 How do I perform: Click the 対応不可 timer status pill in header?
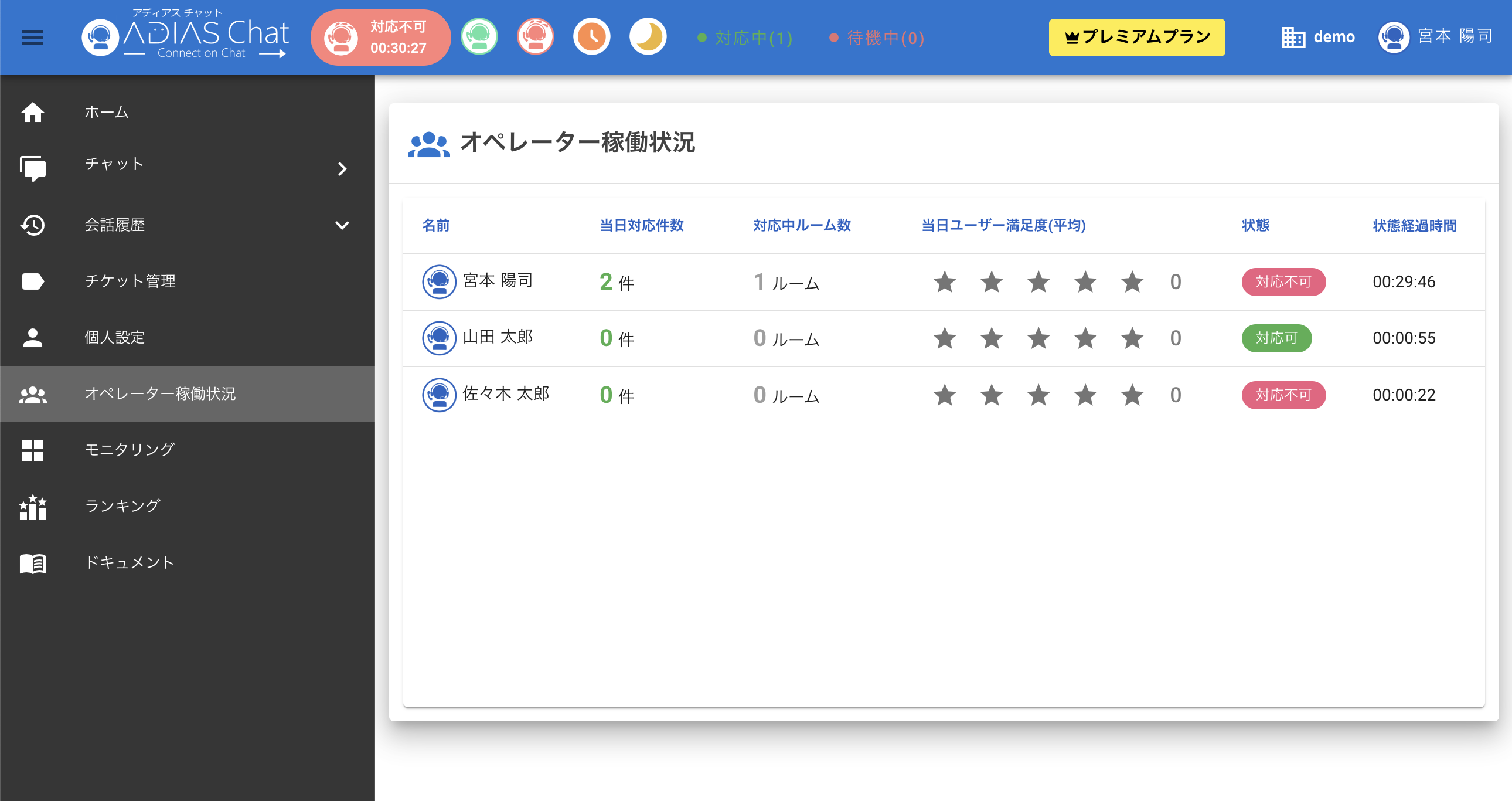[x=380, y=37]
